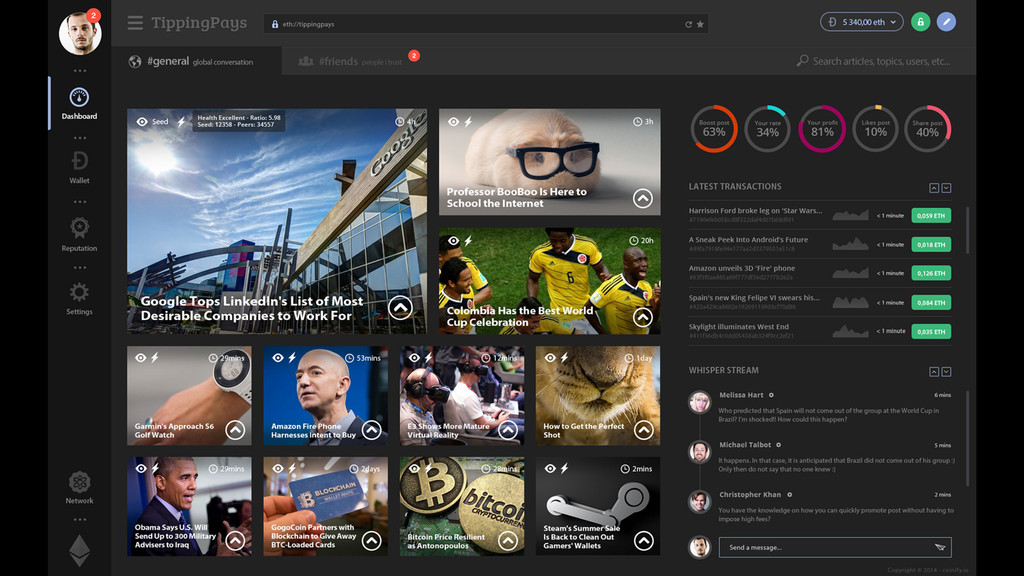Click the Search articles, topics, users field
Image resolution: width=1024 pixels, height=576 pixels.
881,61
